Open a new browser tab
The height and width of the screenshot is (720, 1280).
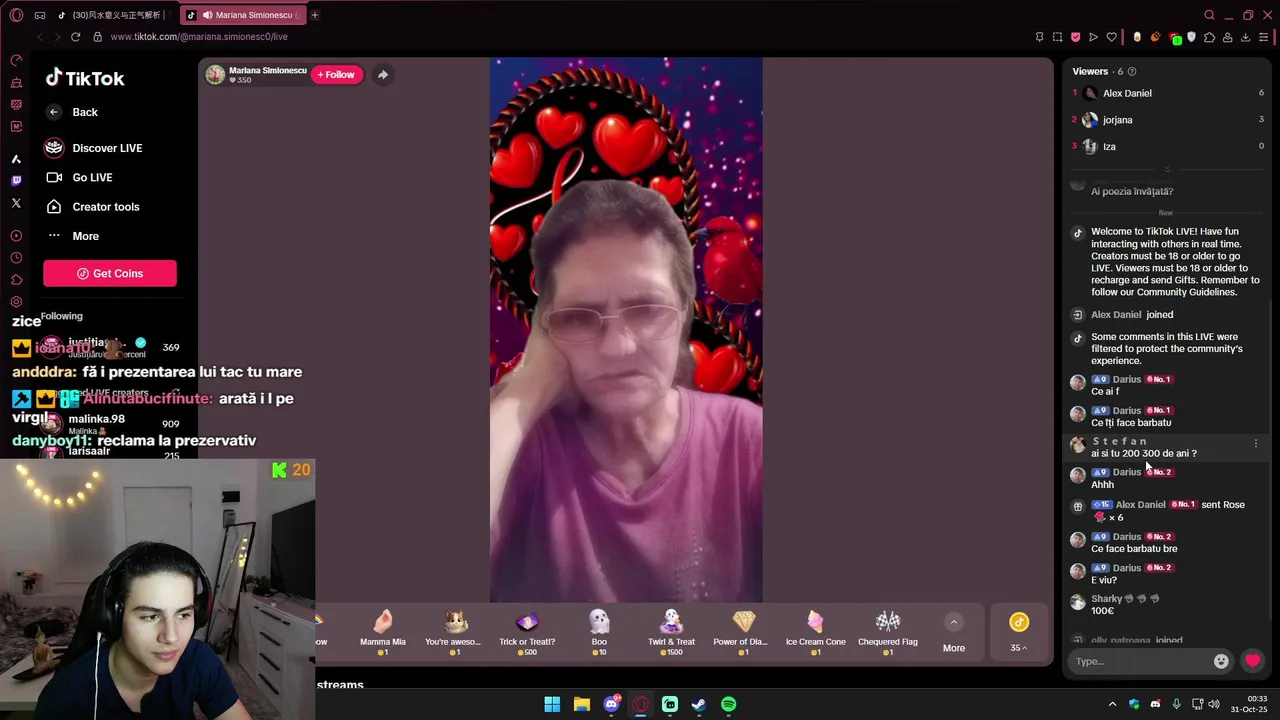[x=314, y=15]
